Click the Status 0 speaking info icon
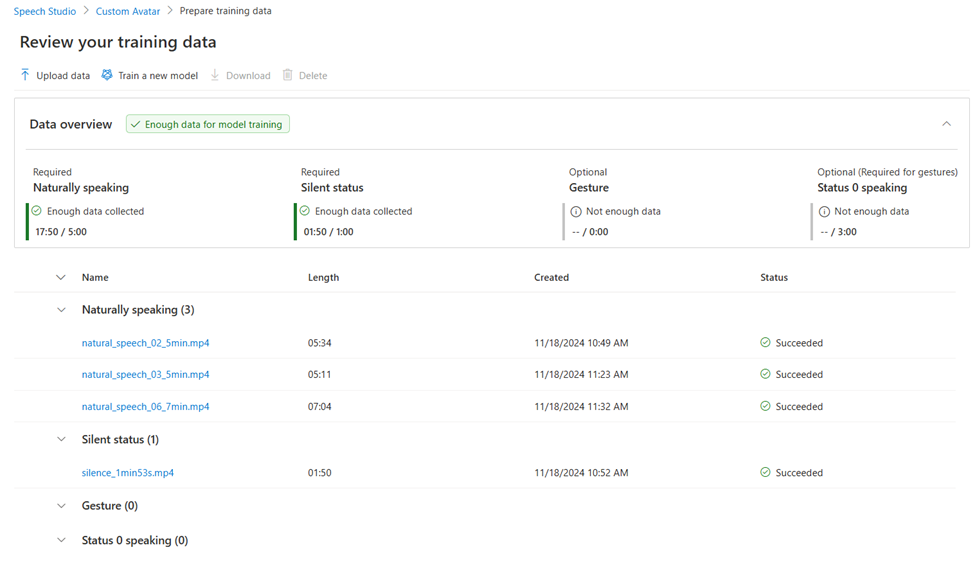Image resolution: width=975 pixels, height=561 pixels. click(x=824, y=212)
